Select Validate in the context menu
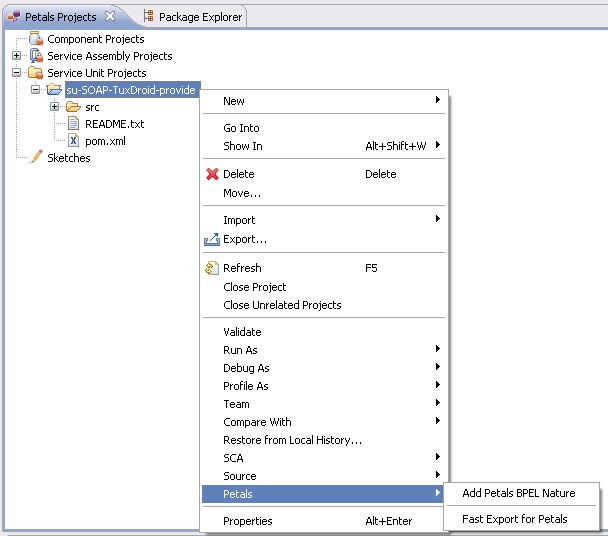Screen dimensions: 608x536 point(242,332)
